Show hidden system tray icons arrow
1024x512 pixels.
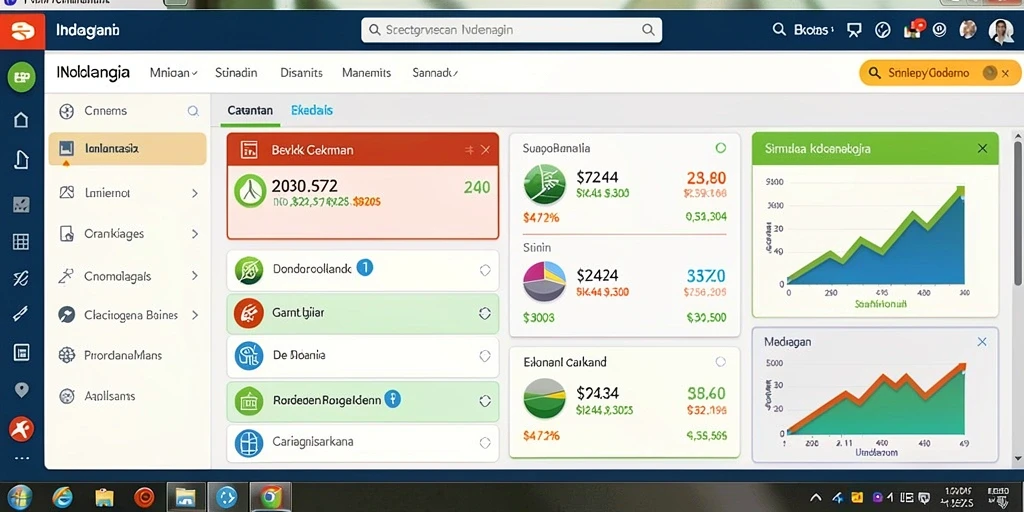click(817, 497)
